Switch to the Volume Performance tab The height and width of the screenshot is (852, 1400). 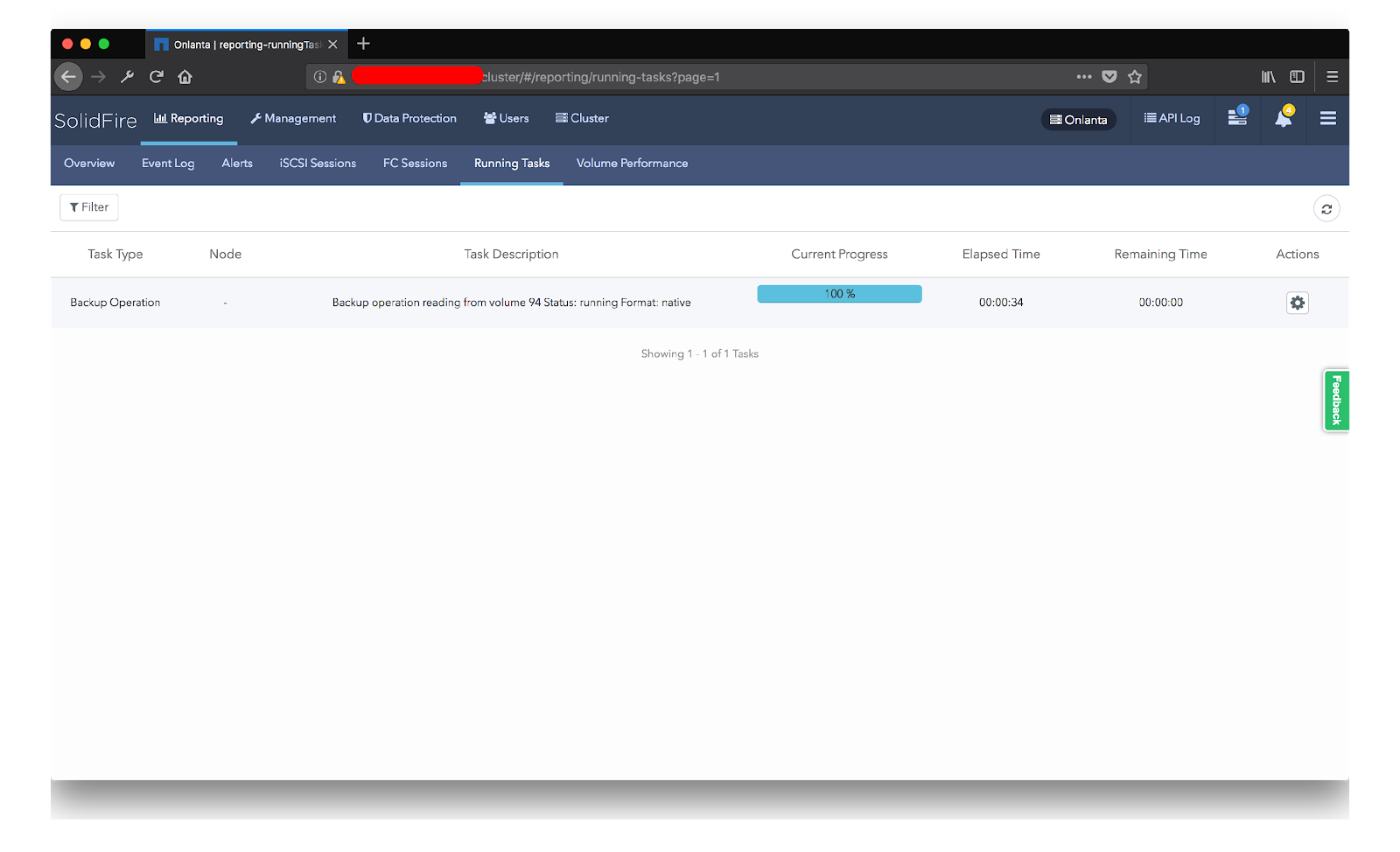[632, 164]
